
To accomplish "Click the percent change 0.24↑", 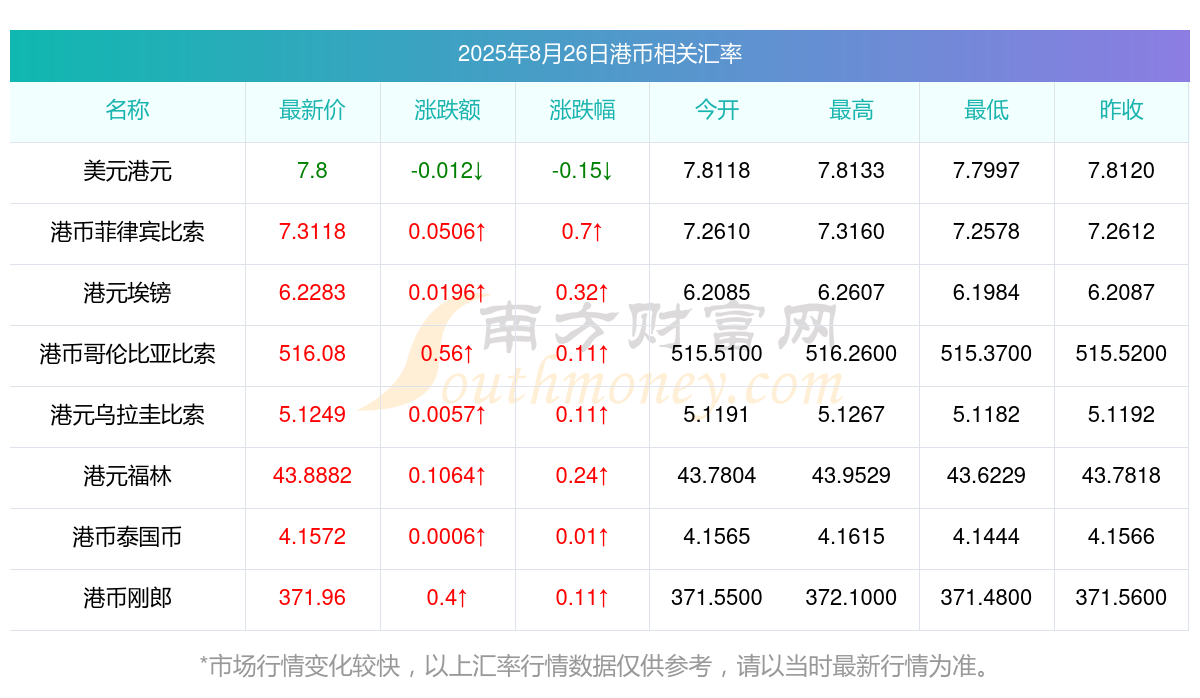I will [x=583, y=476].
